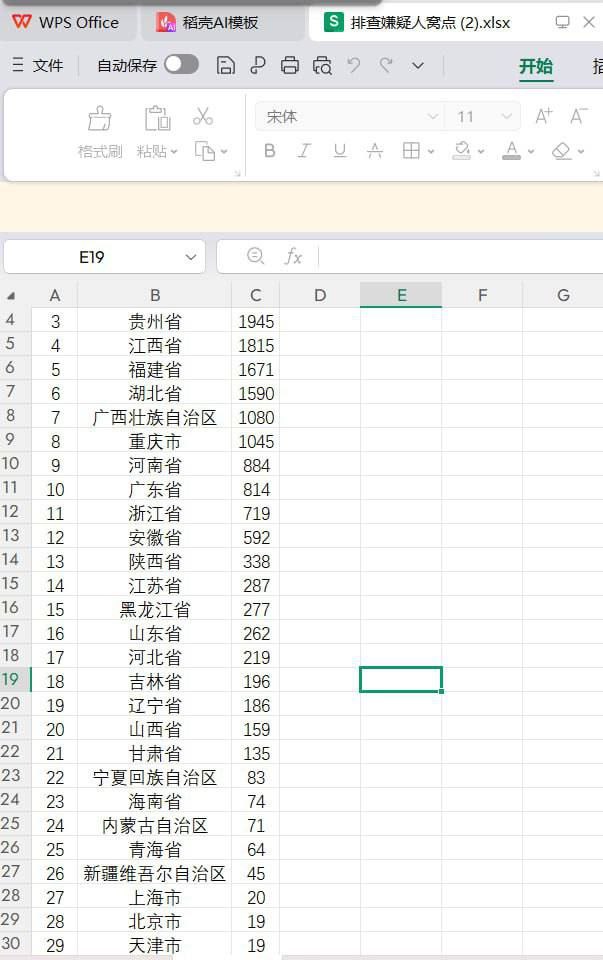Expand the name box E19 dropdown
603x960 pixels.
click(190, 257)
